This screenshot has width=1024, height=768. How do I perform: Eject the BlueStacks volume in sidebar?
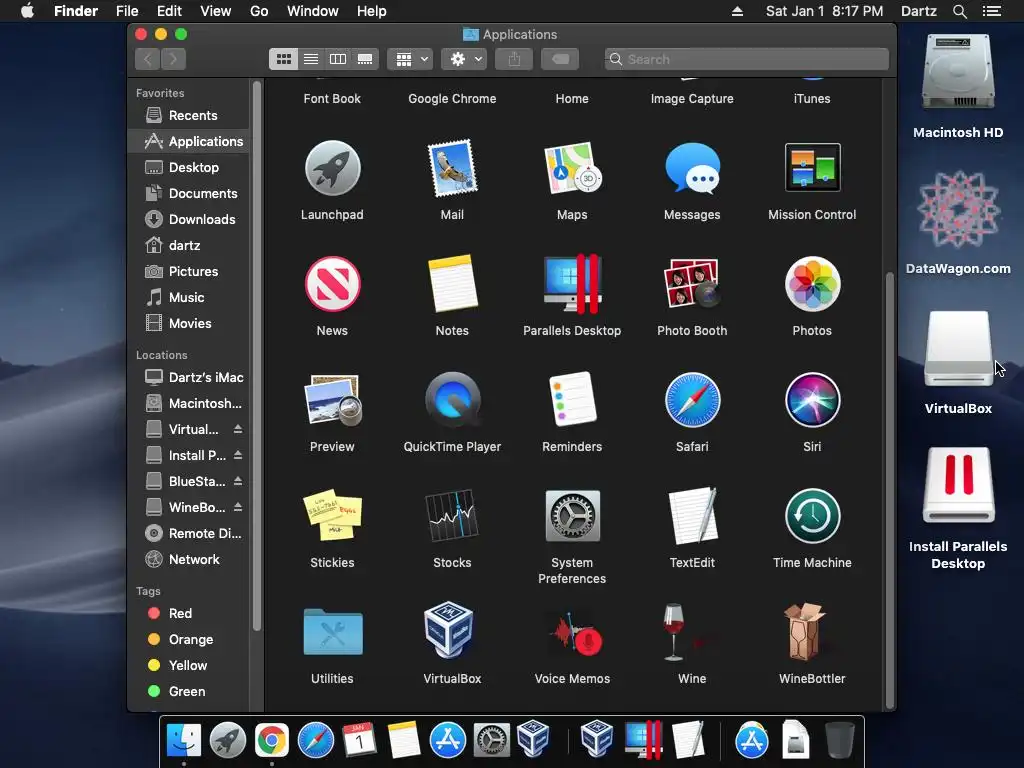pos(238,481)
